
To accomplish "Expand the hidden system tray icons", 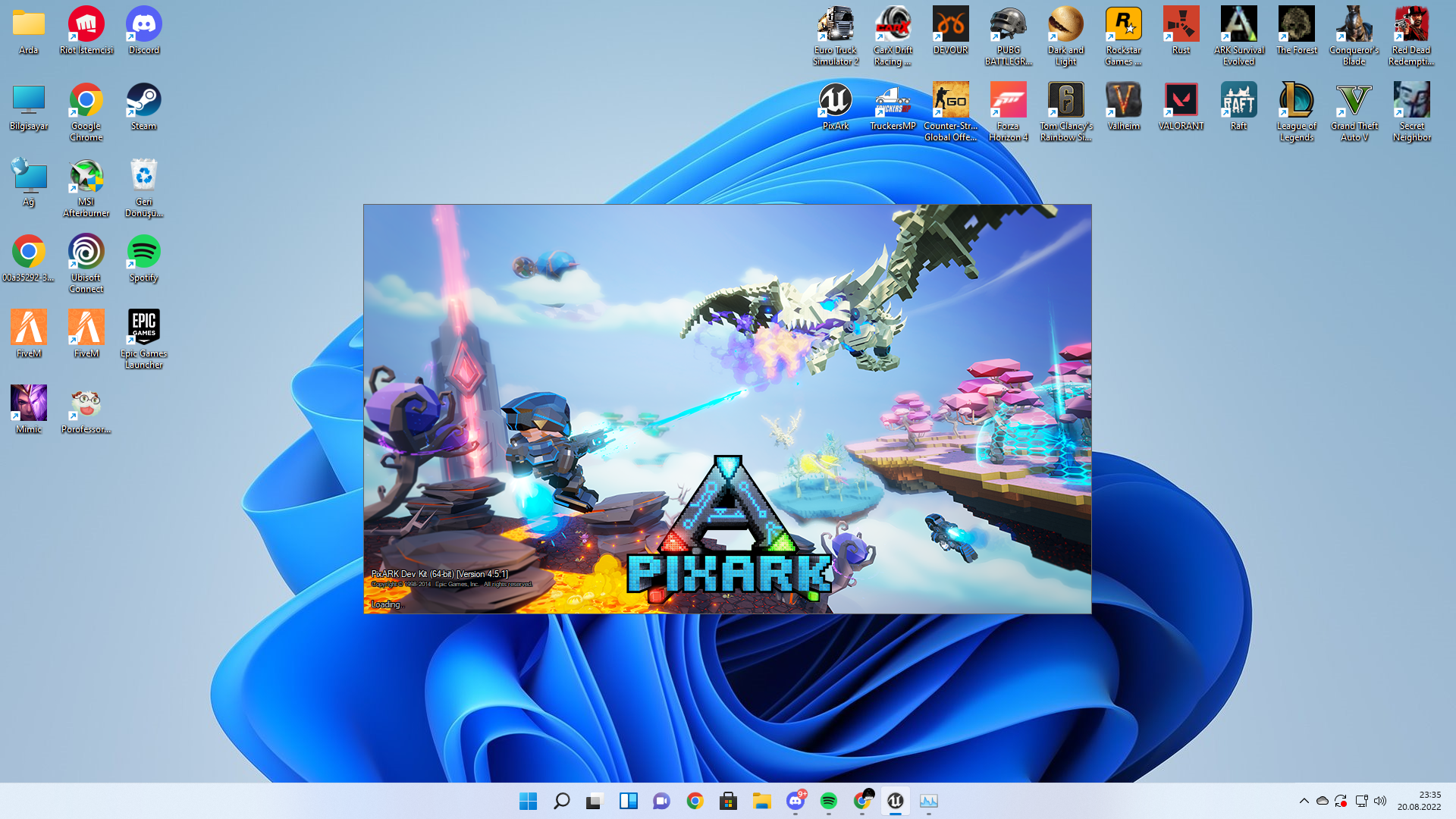I will [x=1304, y=801].
